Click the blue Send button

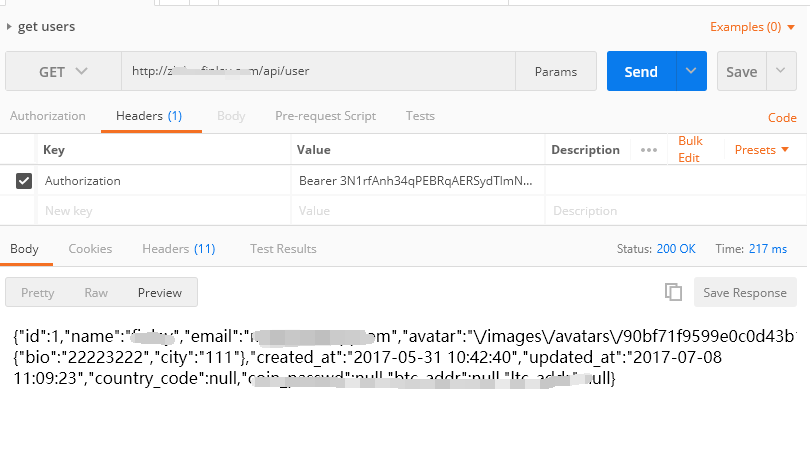(x=641, y=71)
